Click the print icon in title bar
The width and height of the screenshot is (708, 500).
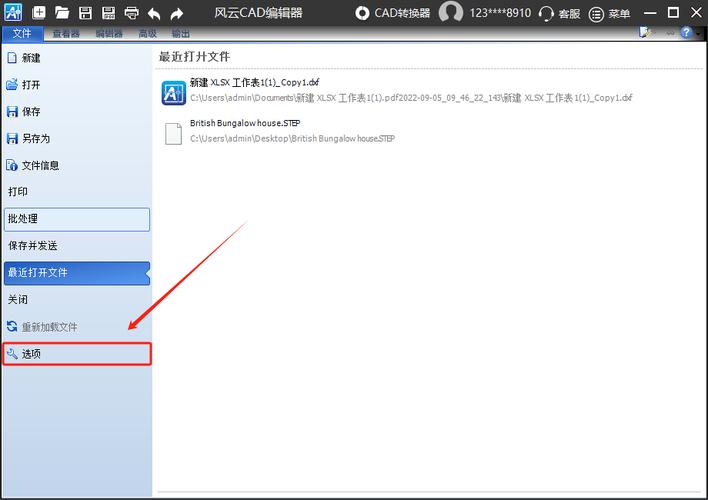pos(131,13)
